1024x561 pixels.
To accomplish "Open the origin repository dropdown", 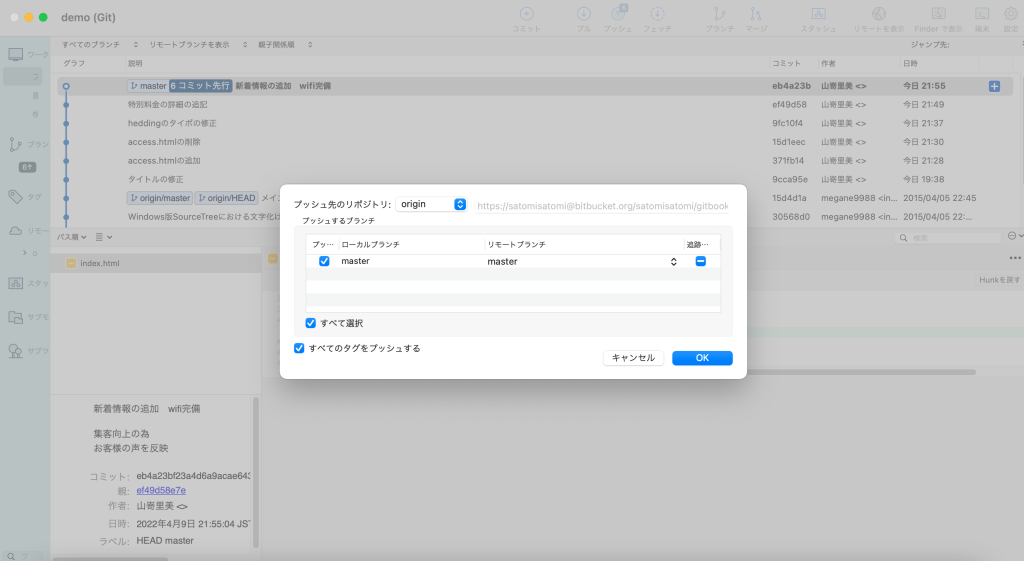I will click(x=432, y=204).
